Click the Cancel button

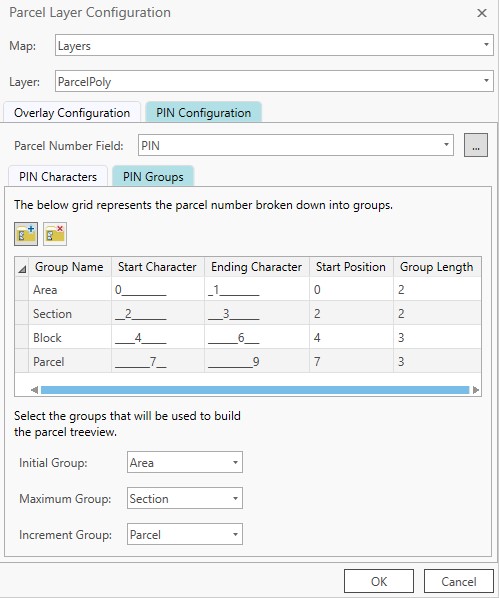[459, 581]
